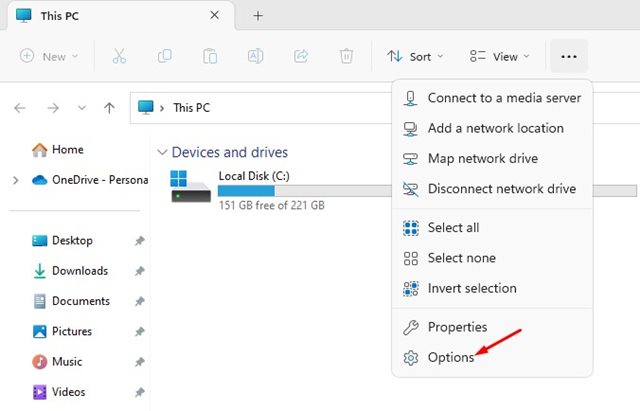Click the 151 GB free of 221 GB text
Viewport: 640px width, 411px height.
[271, 205]
